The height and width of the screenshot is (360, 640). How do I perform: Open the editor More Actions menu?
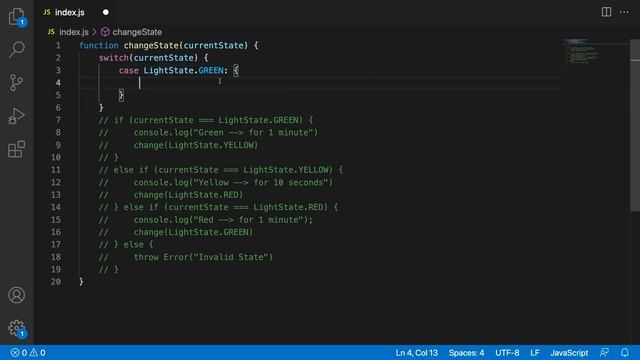pyautogui.click(x=624, y=12)
